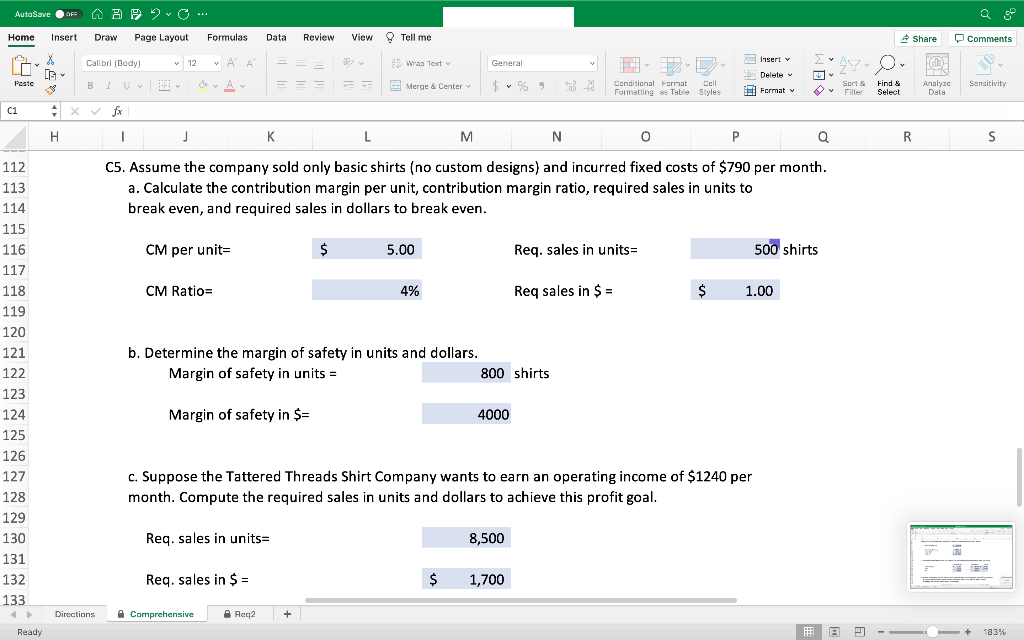This screenshot has height=640, width=1024.
Task: Open the Draw ribbon tab
Action: tap(106, 37)
